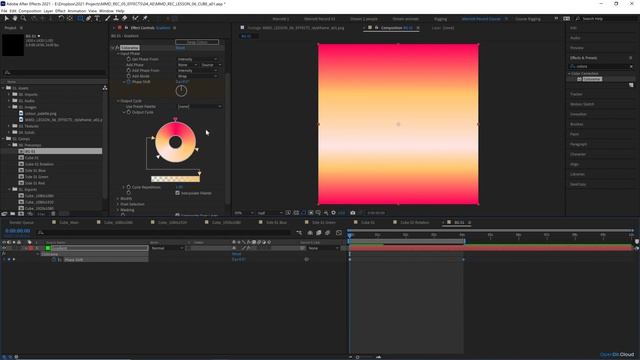Image resolution: width=640 pixels, height=360 pixels.
Task: Select the Zoom magnifier tool
Action: pos(24,18)
